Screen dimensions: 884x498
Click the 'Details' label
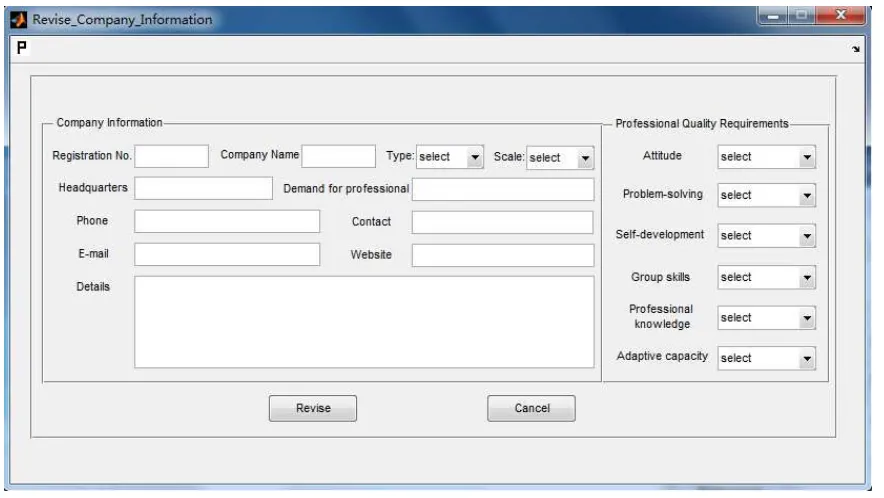[x=93, y=287]
